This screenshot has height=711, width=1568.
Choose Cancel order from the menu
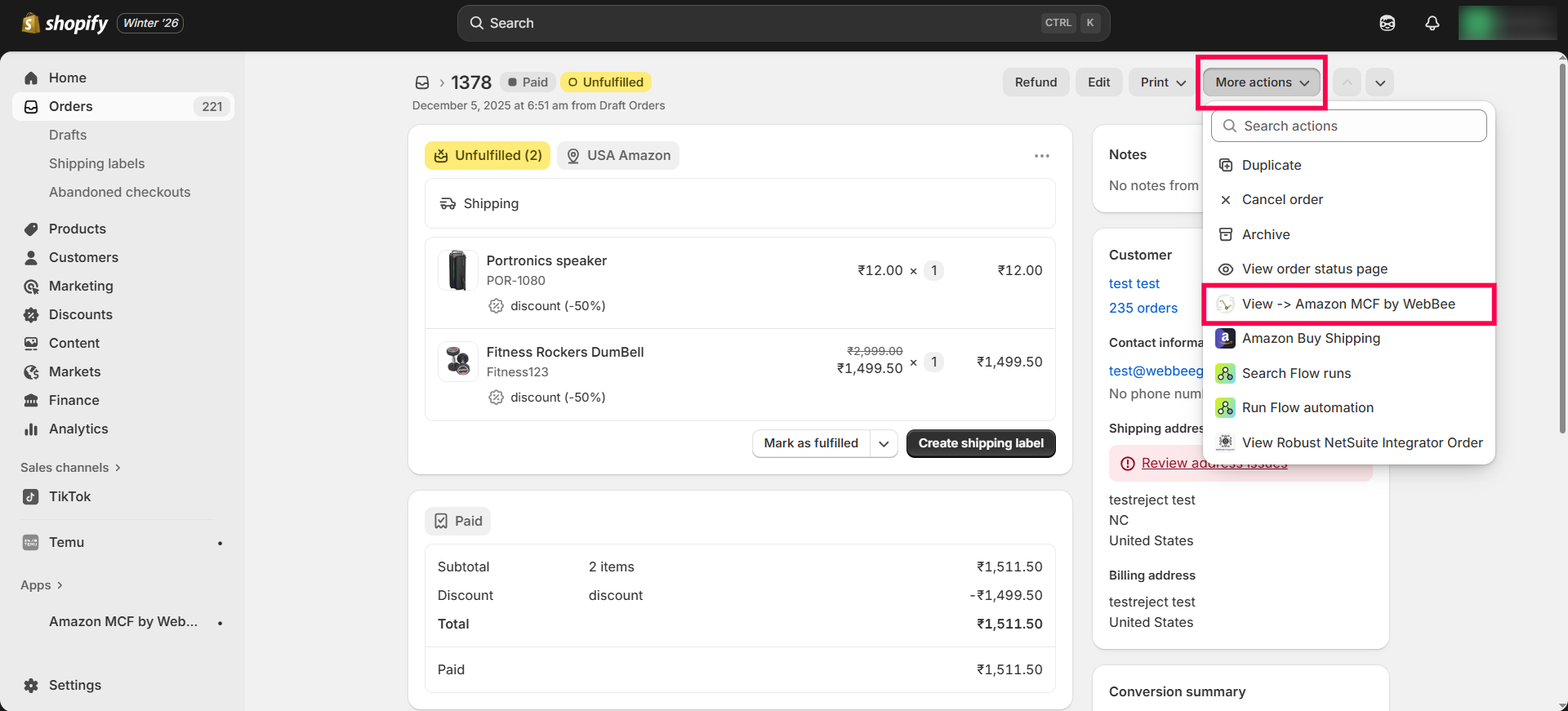[x=1282, y=199]
